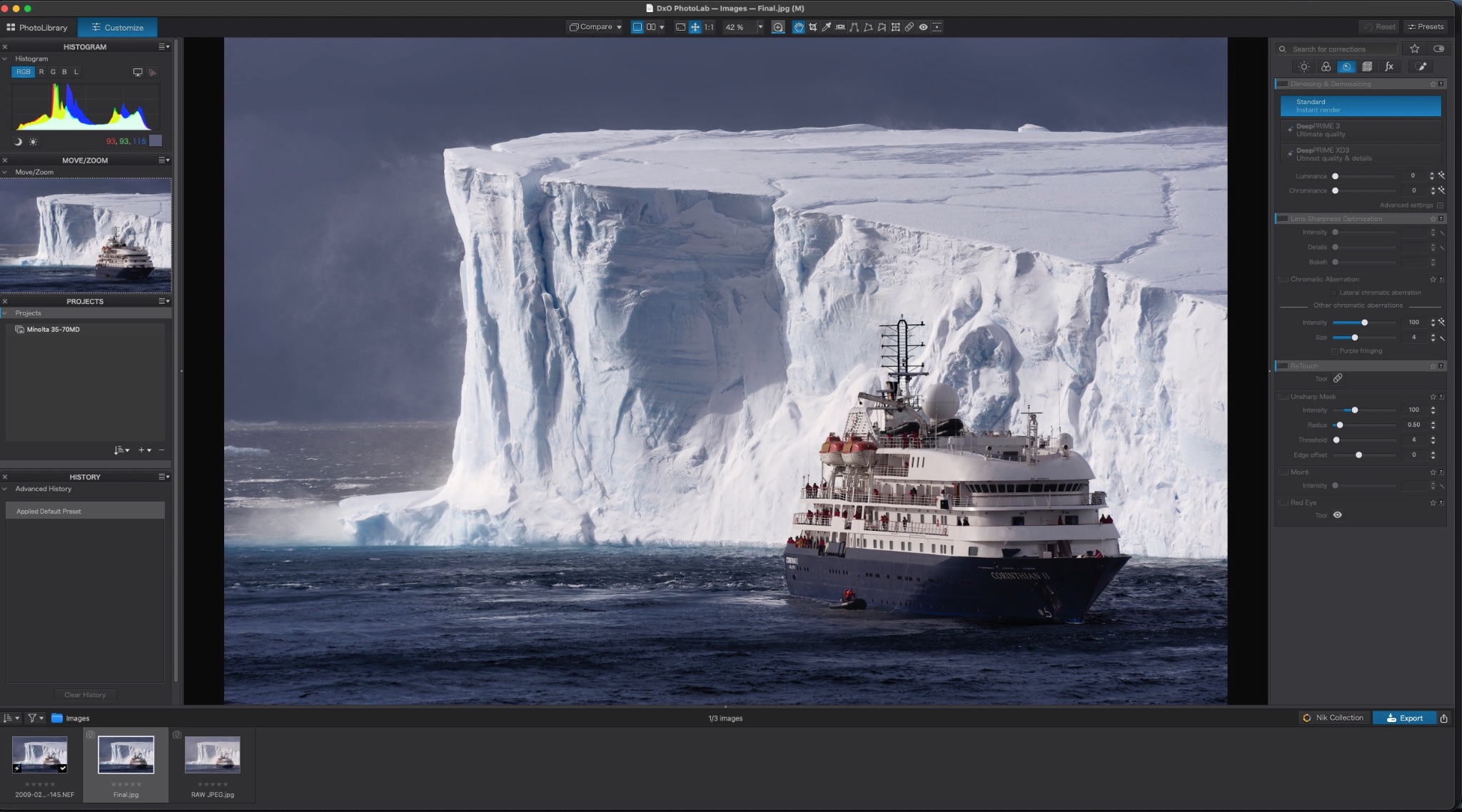
Task: Select the RGB histogram channel
Action: (23, 72)
